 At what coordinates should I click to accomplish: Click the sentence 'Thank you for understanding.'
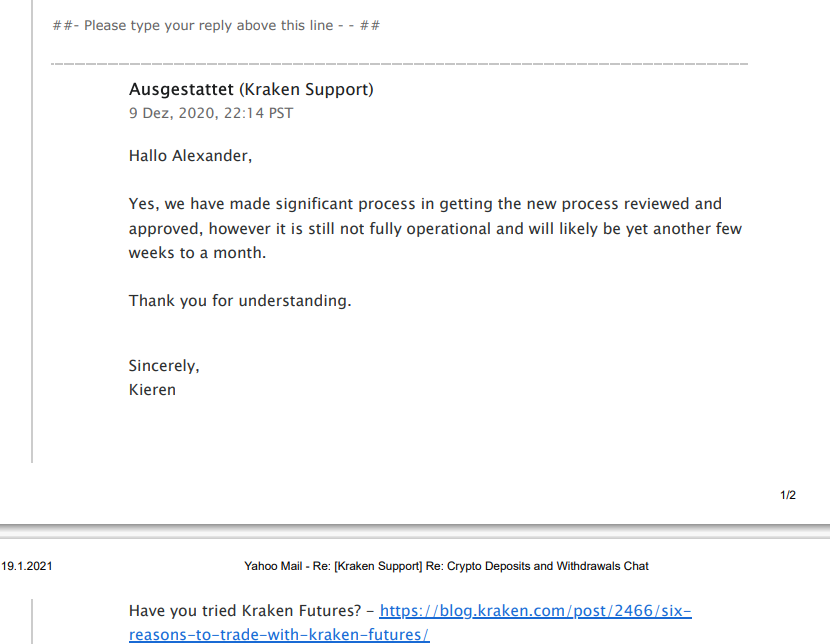point(240,301)
